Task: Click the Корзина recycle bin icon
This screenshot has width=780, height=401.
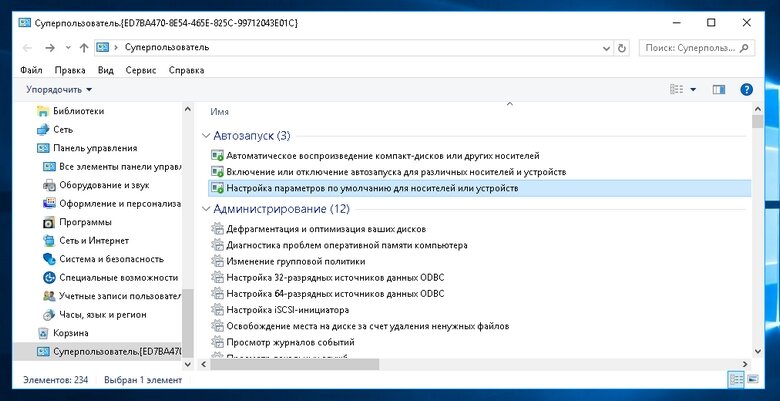Action: pyautogui.click(x=43, y=333)
